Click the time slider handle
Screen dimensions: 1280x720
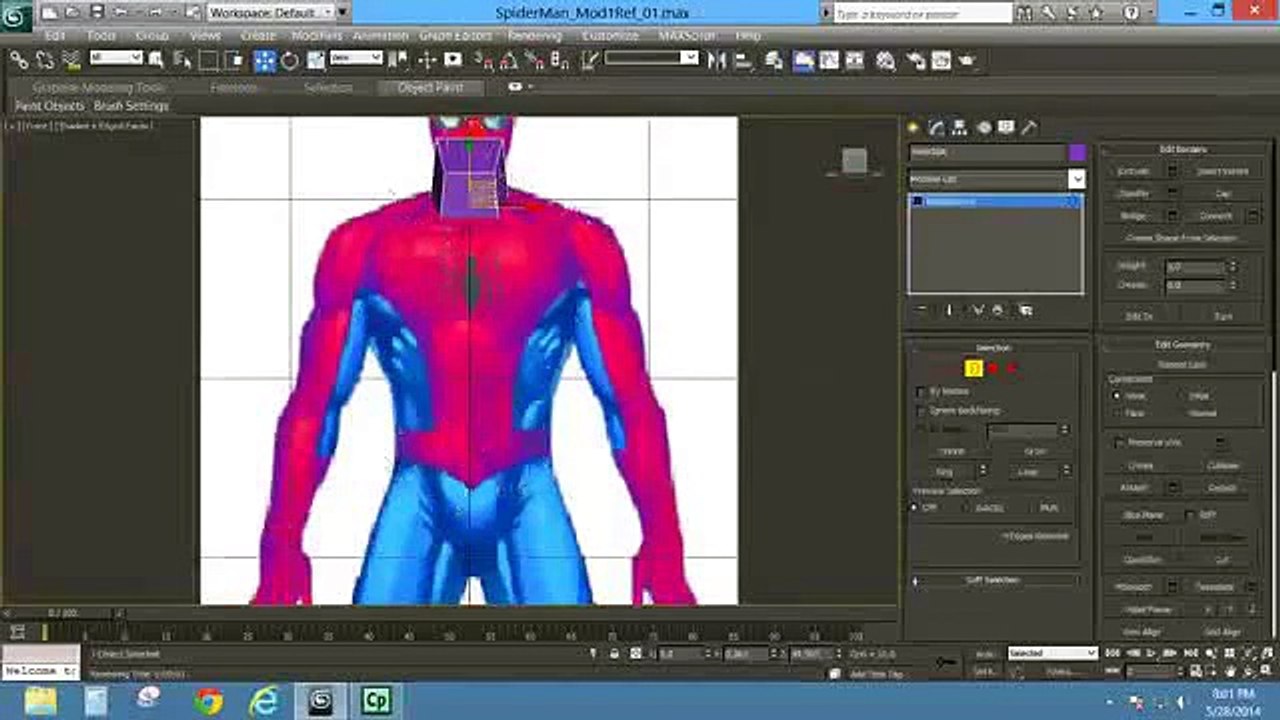click(63, 612)
